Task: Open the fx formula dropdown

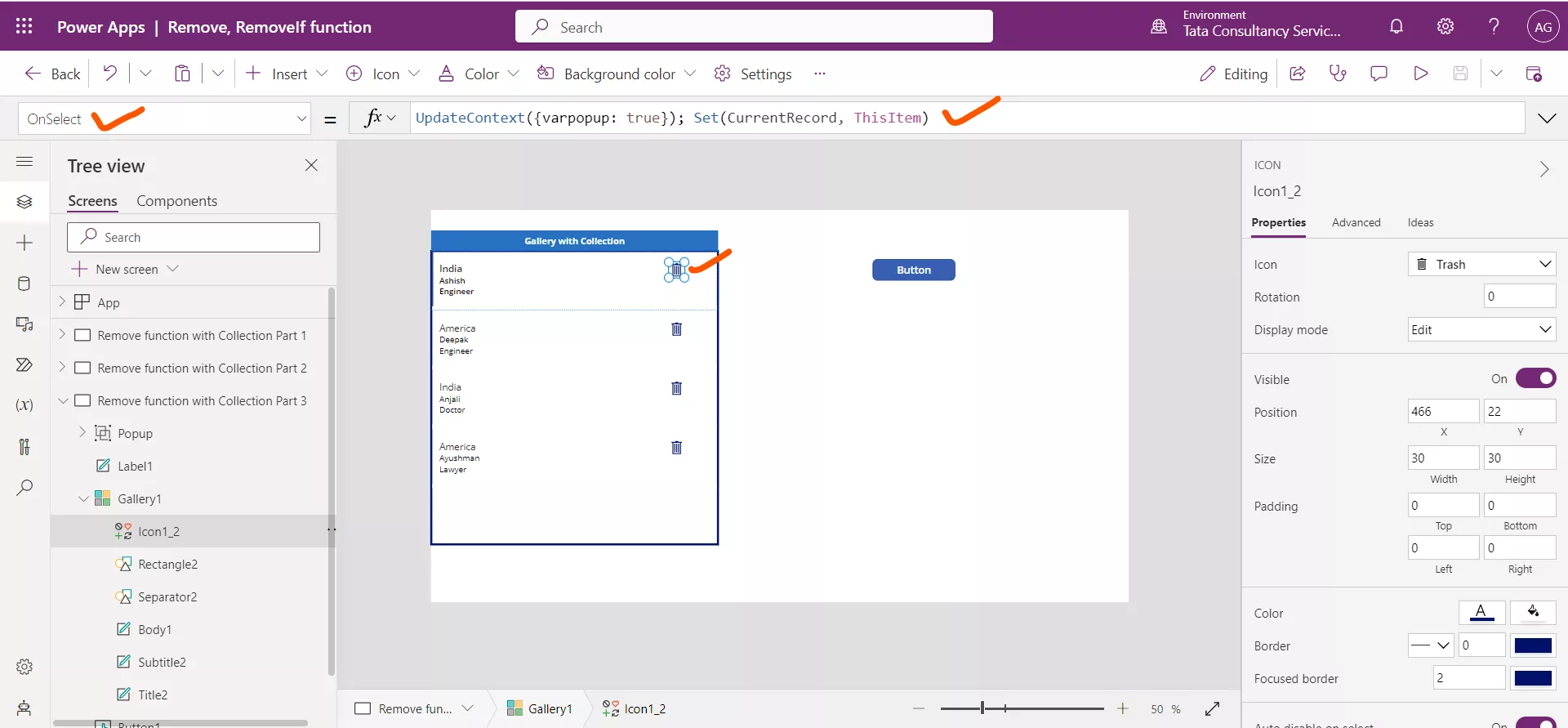Action: (x=380, y=118)
